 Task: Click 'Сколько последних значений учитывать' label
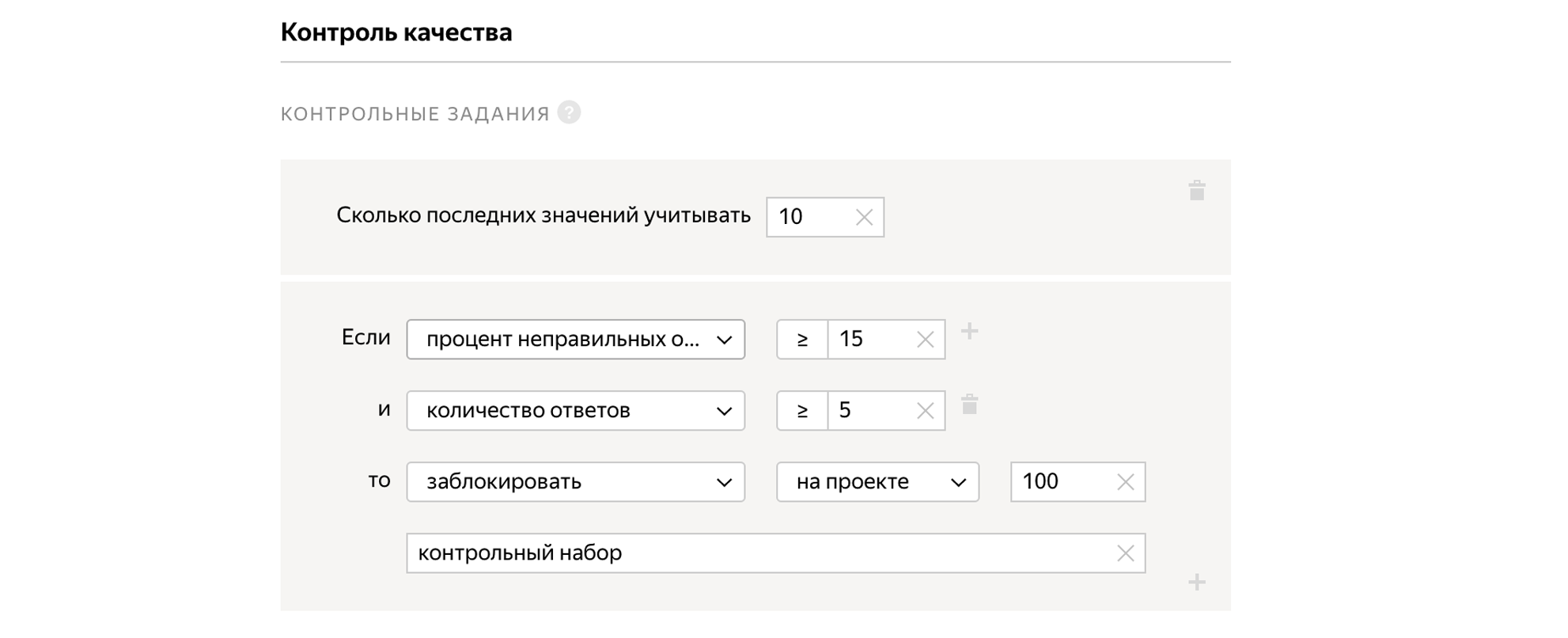543,215
